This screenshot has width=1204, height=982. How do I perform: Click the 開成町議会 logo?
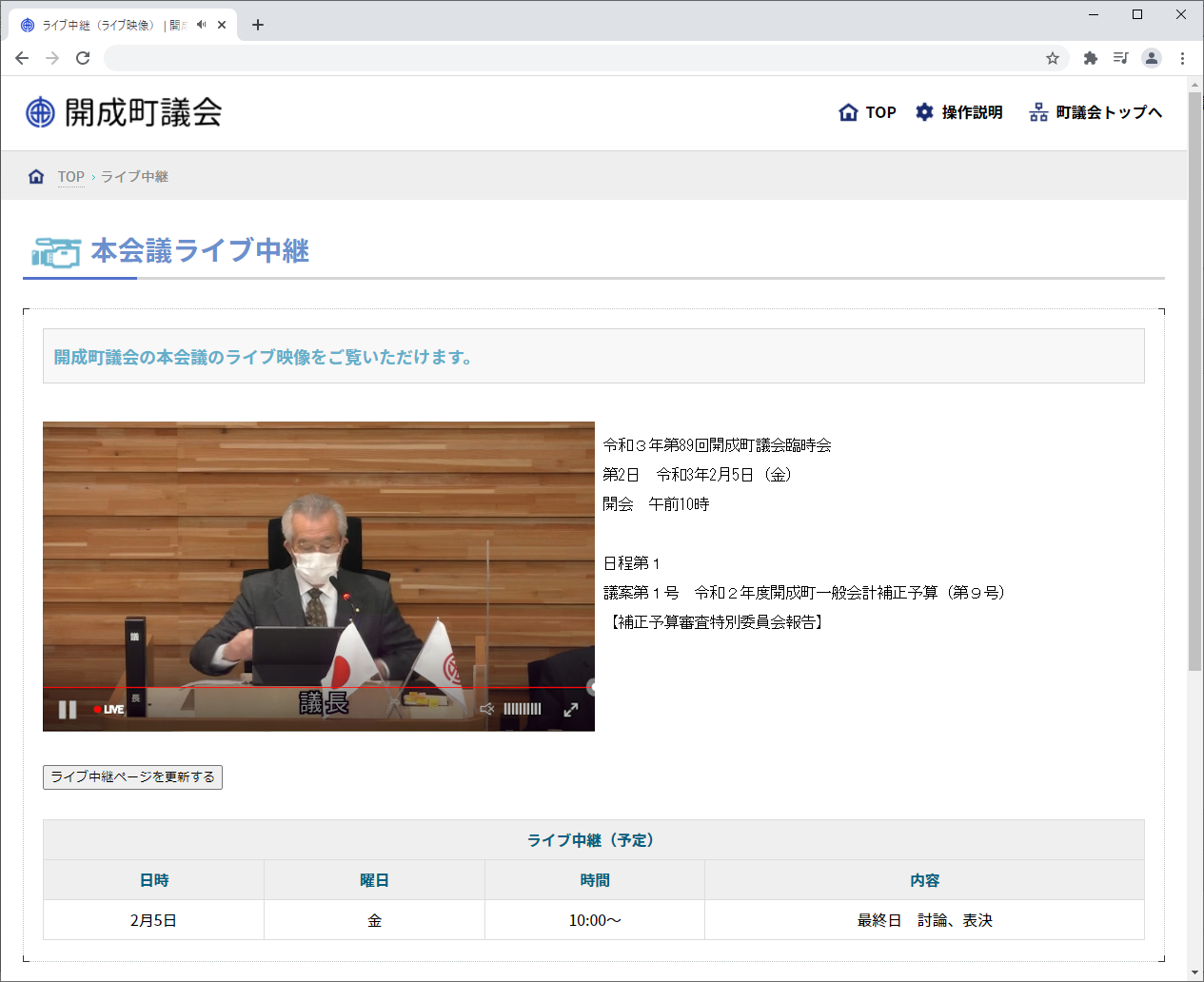[x=124, y=112]
